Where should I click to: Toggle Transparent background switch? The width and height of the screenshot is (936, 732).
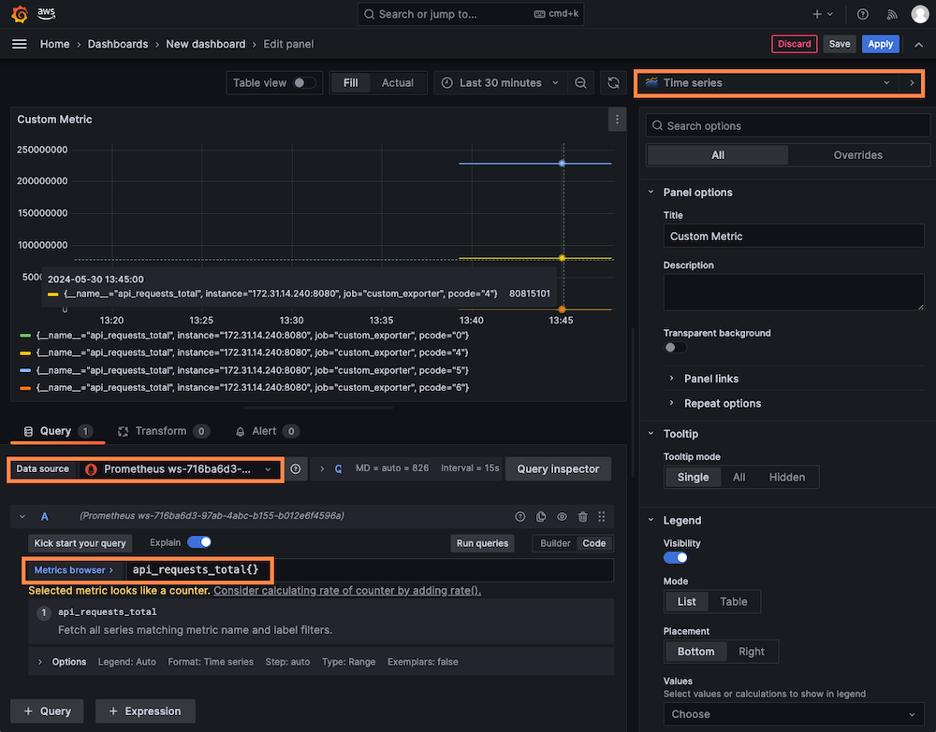click(x=675, y=347)
